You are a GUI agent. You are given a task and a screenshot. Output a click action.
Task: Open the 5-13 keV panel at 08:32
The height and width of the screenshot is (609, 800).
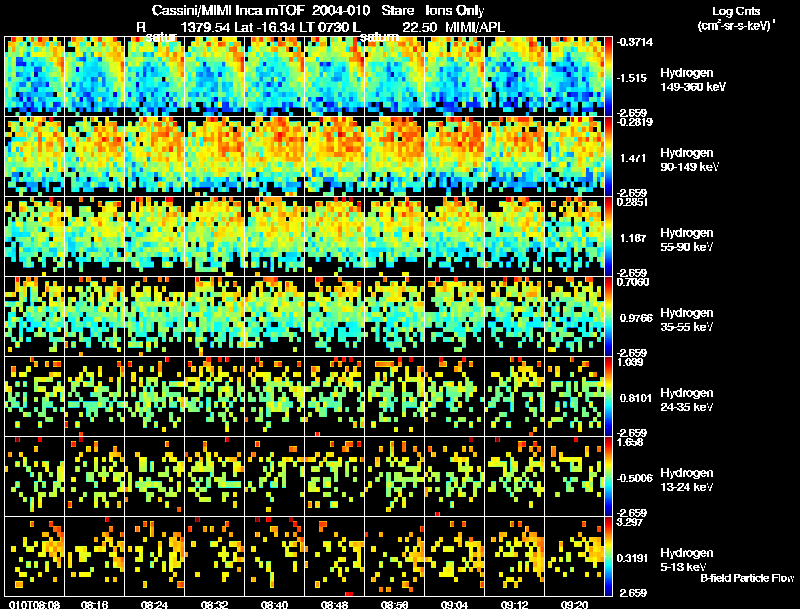coord(214,556)
